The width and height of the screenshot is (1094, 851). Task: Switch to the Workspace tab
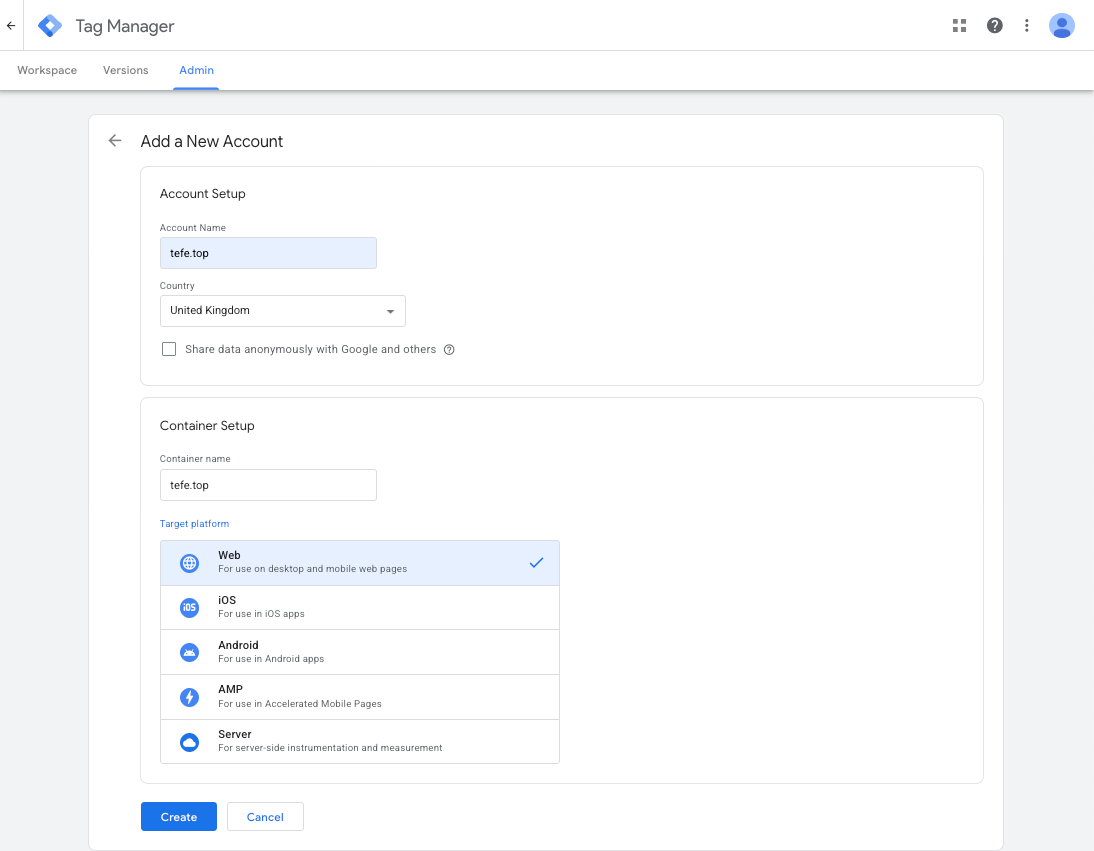coord(47,71)
